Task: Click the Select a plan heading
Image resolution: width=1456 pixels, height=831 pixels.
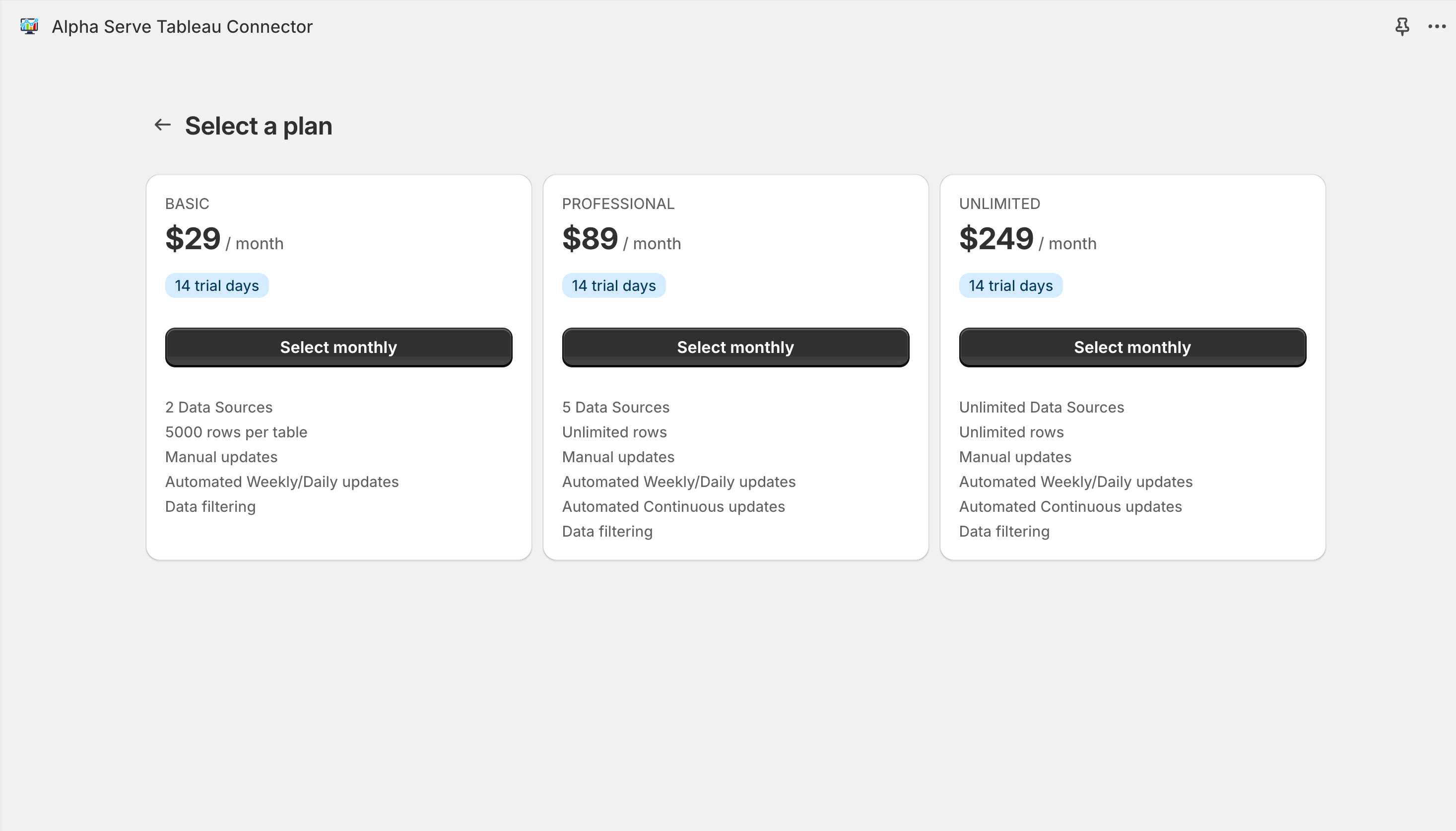Action: [x=258, y=125]
